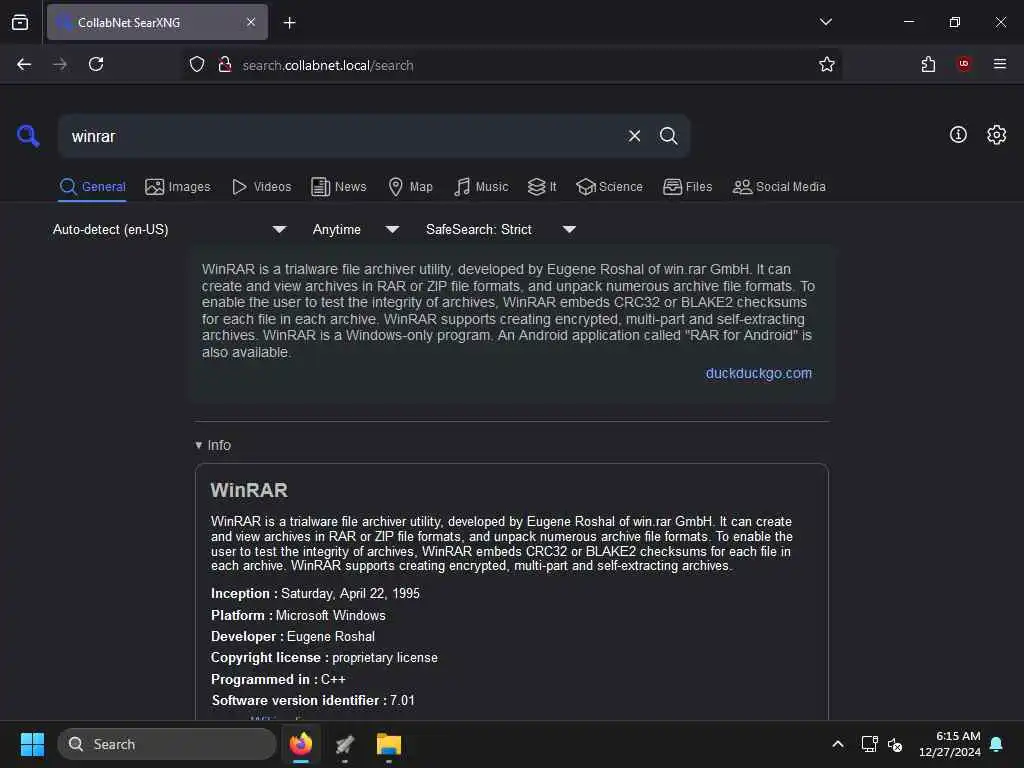Submit search with magnifier button
This screenshot has height=768, width=1024.
(668, 136)
